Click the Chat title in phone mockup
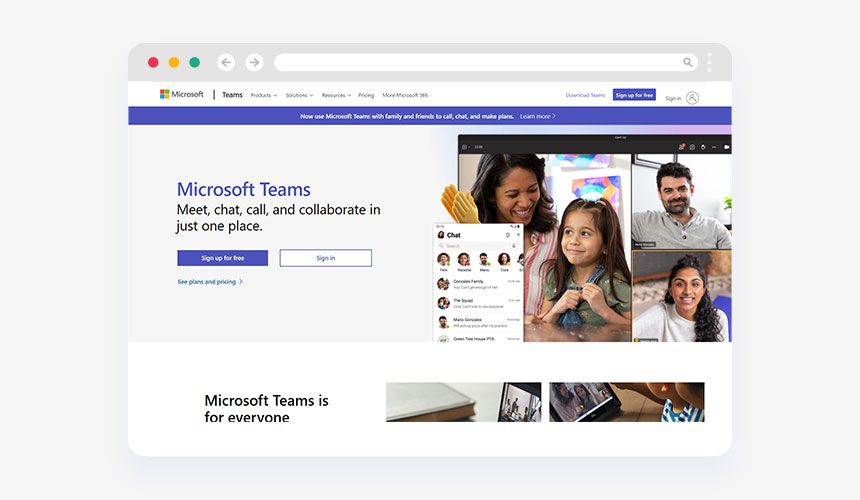Screen dimensions: 860x500 point(454,235)
